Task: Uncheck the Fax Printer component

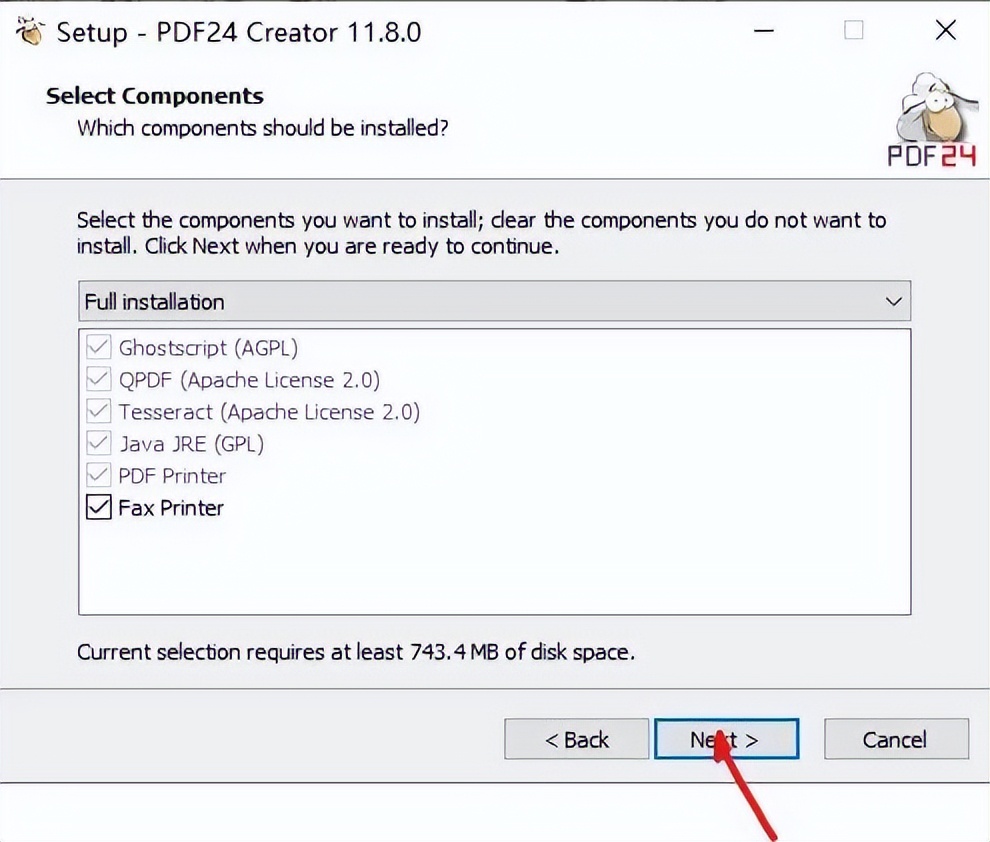Action: coord(98,507)
